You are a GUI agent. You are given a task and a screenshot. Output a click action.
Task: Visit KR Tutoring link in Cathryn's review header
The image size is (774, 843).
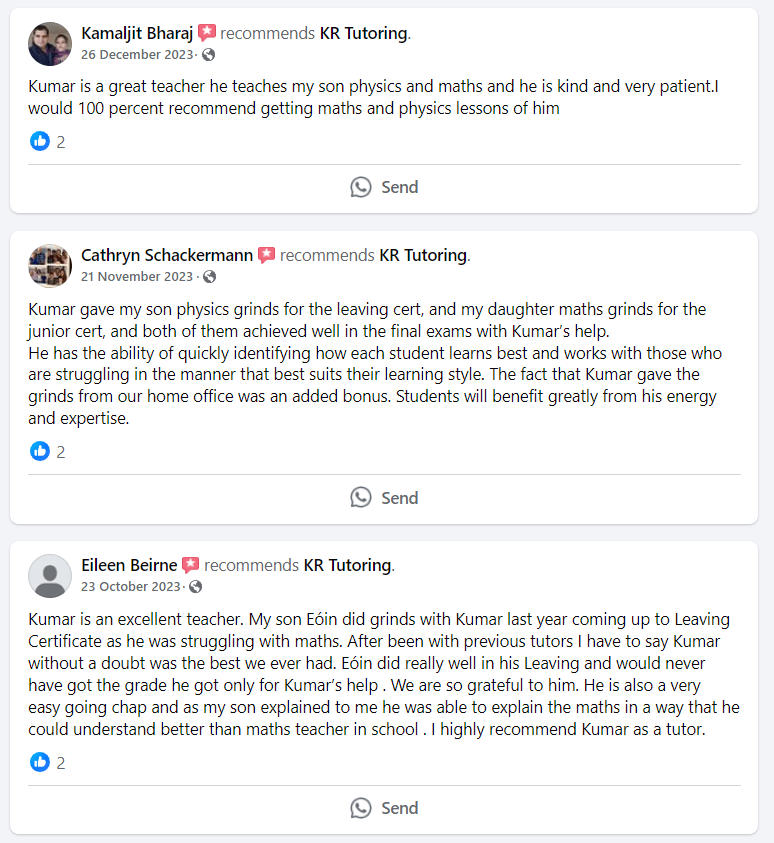pos(423,255)
